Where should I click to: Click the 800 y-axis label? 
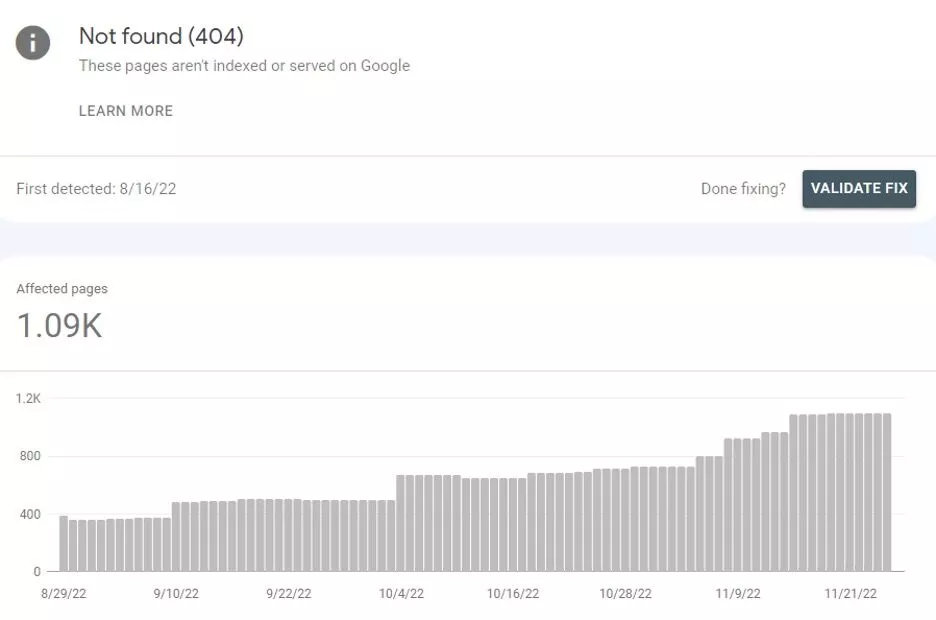(30, 456)
